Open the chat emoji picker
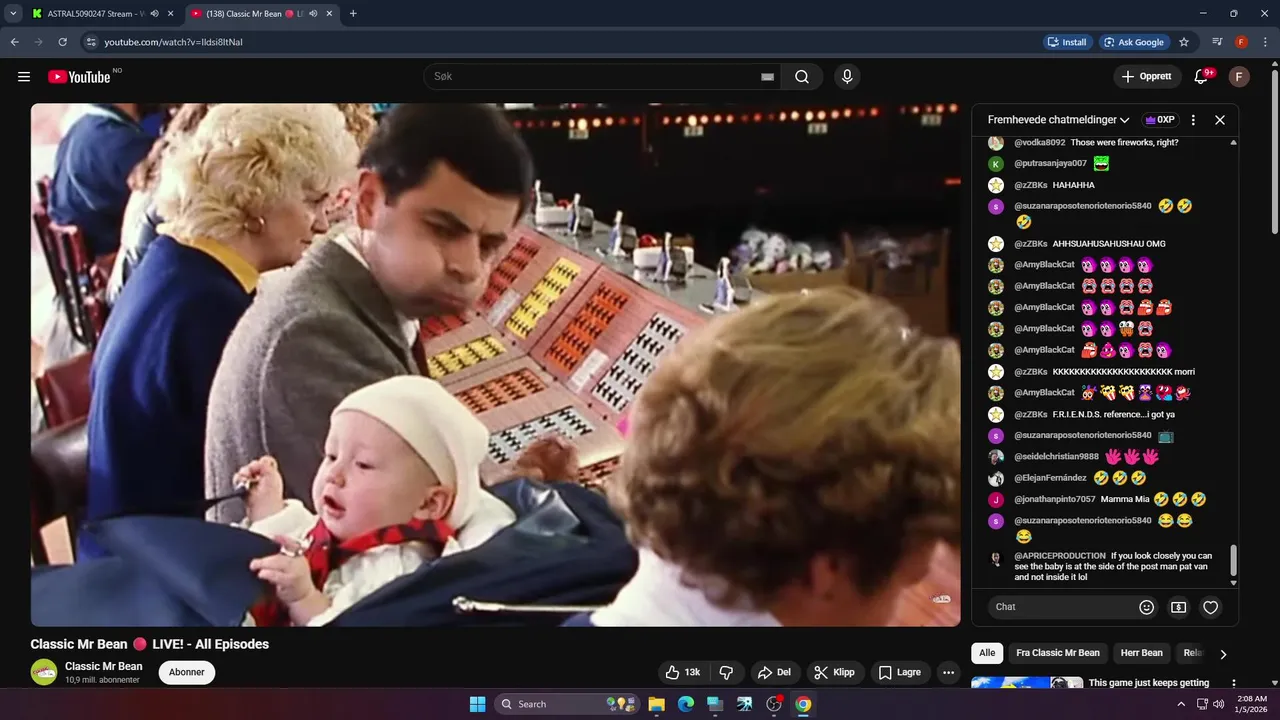Viewport: 1280px width, 720px height. [1147, 607]
